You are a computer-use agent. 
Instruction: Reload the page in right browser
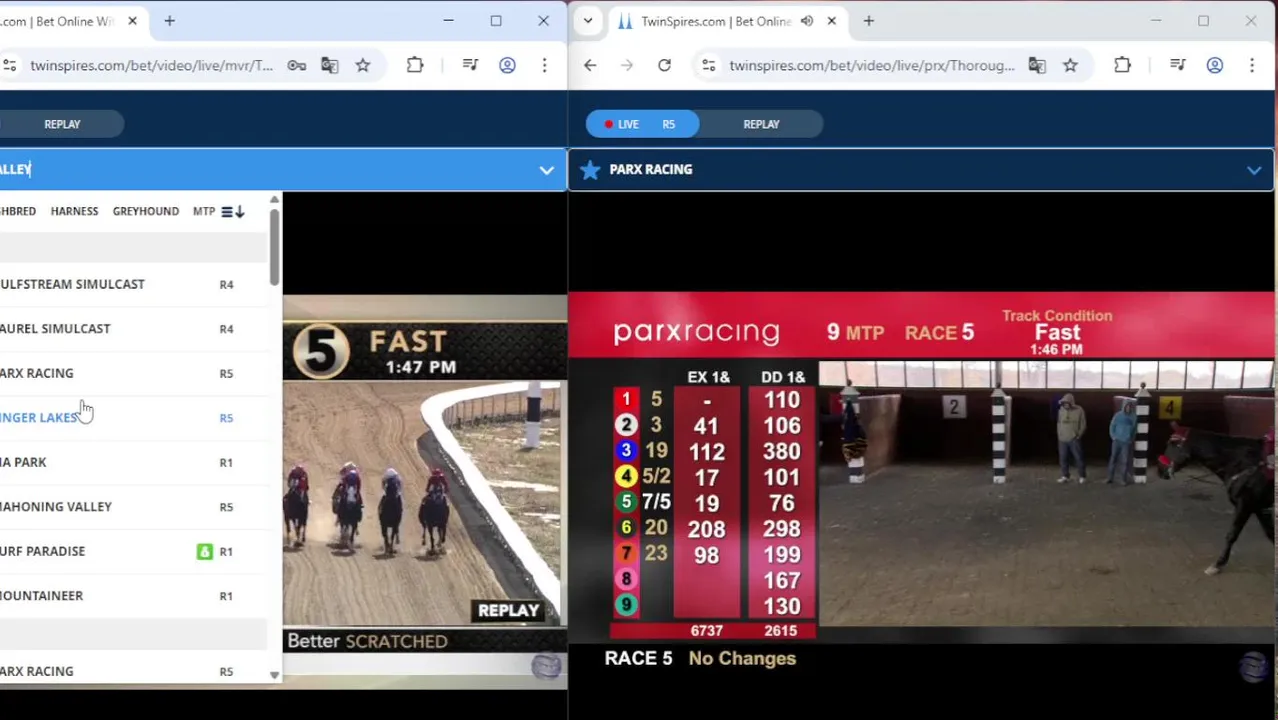click(664, 65)
